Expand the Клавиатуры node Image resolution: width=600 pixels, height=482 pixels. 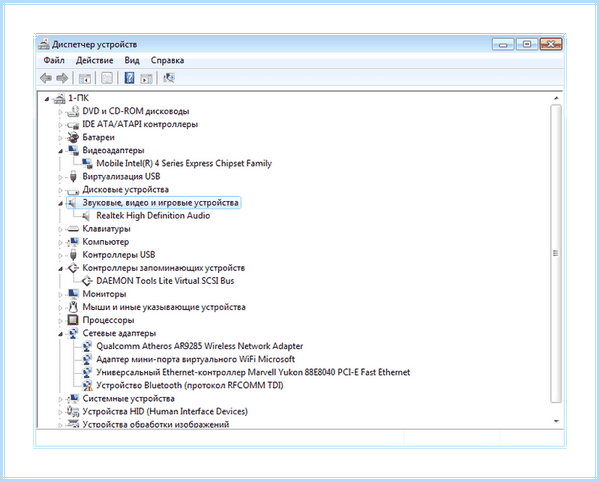[x=60, y=230]
